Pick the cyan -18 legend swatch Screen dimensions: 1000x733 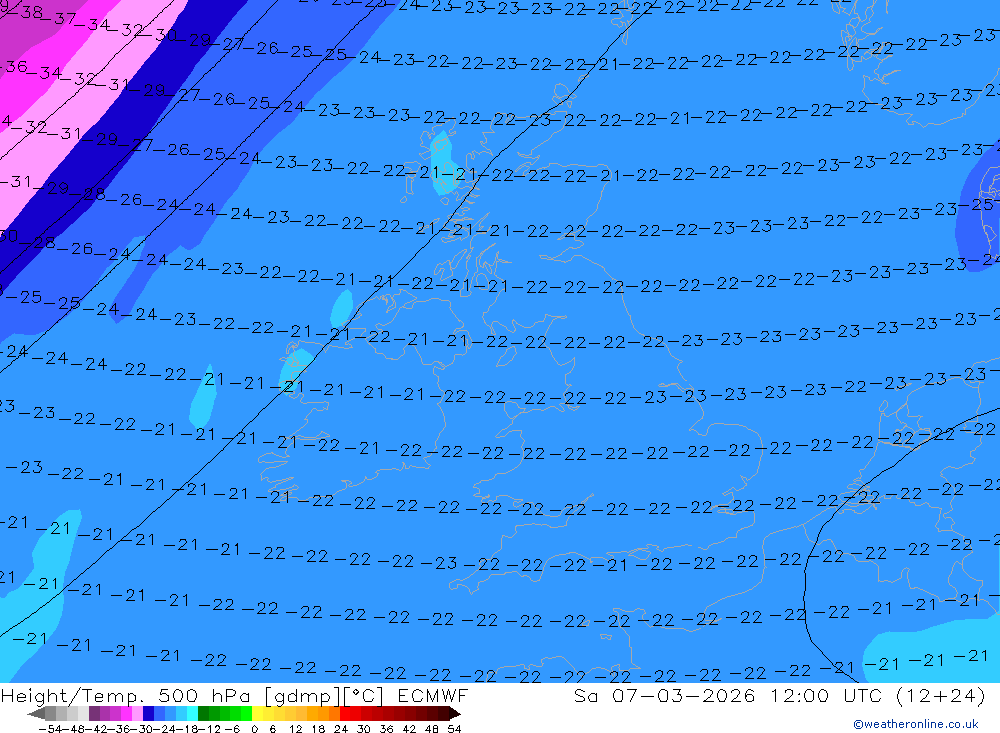pos(193,713)
